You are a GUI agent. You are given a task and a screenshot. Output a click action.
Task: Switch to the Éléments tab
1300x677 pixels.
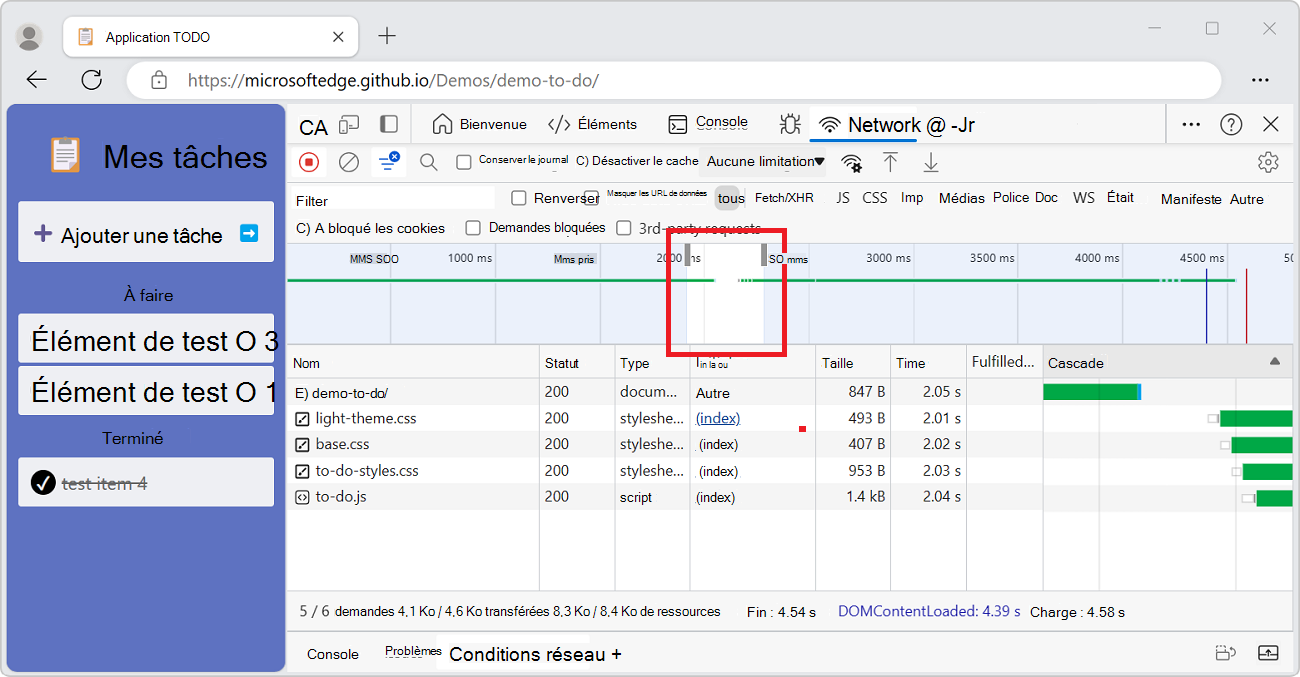click(592, 125)
